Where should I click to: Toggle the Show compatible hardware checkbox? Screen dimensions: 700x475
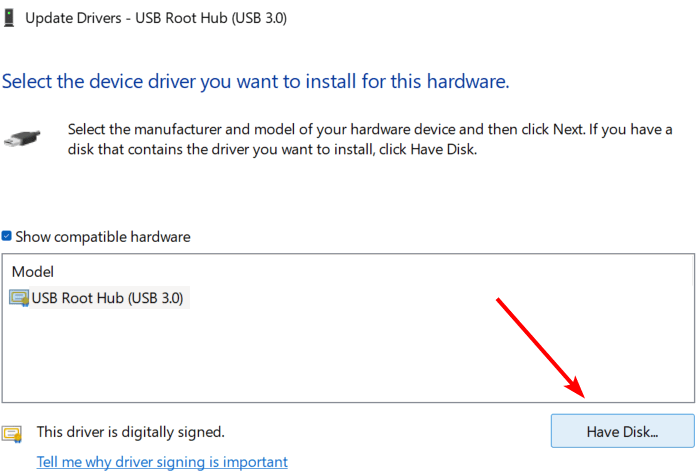click(7, 236)
